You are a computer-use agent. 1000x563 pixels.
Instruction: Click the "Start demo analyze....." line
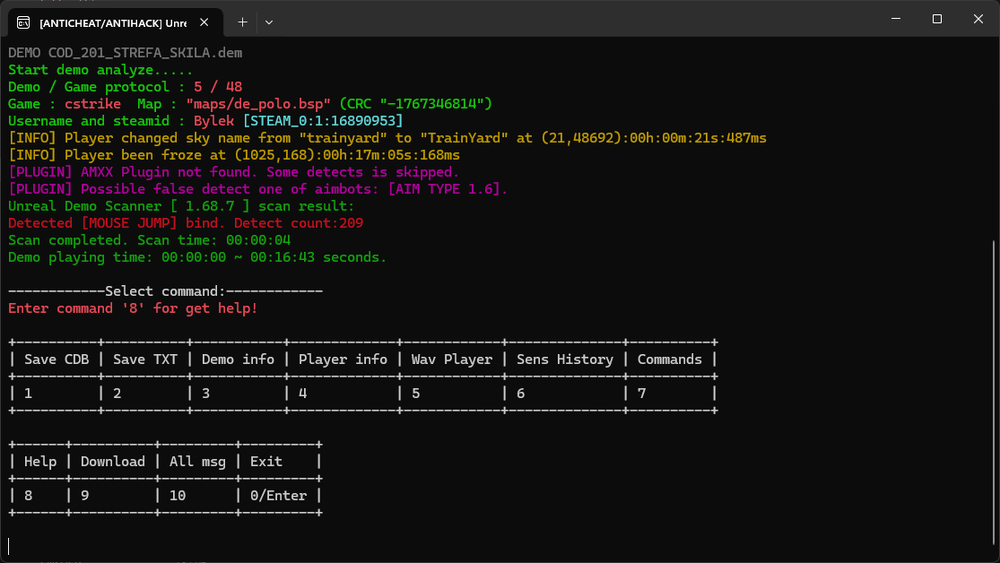[100, 70]
